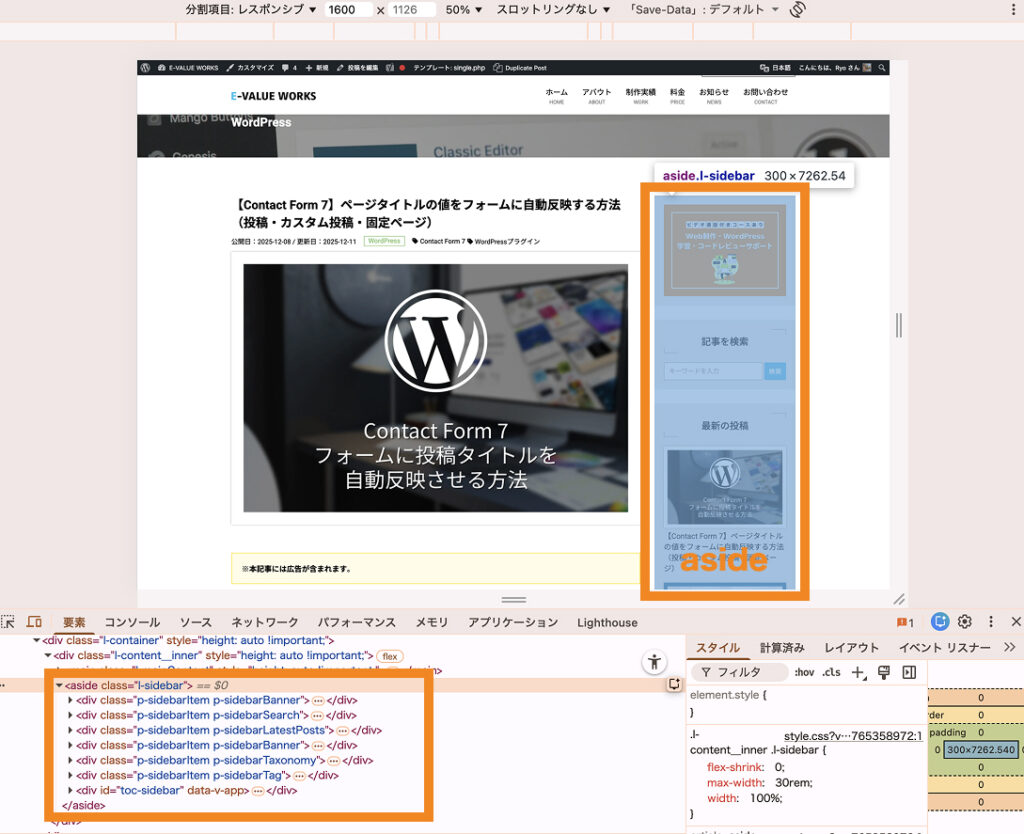This screenshot has width=1024, height=834.
Task: Open the style.css source link
Action: (x=852, y=735)
